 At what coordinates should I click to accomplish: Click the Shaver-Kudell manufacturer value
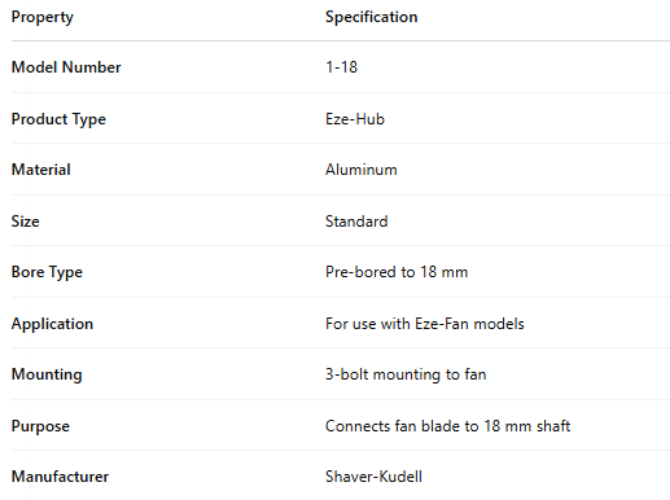(373, 477)
